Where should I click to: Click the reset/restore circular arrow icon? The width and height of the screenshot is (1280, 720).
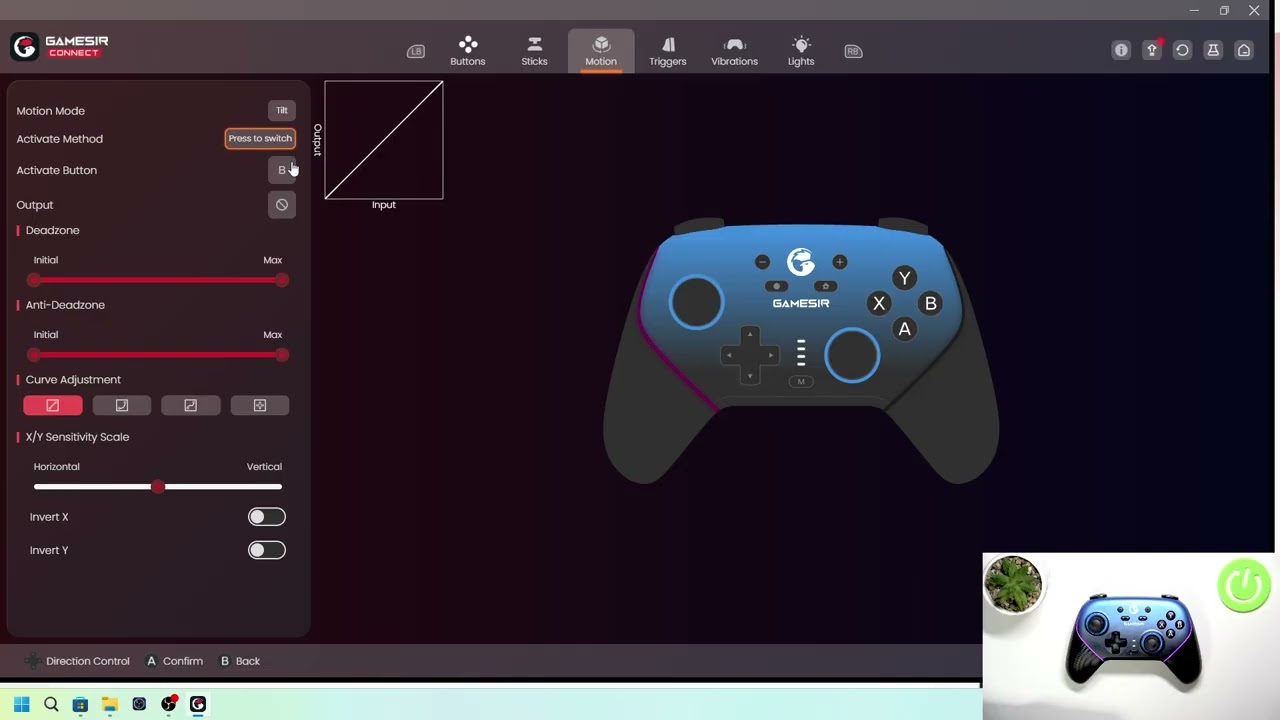1182,50
